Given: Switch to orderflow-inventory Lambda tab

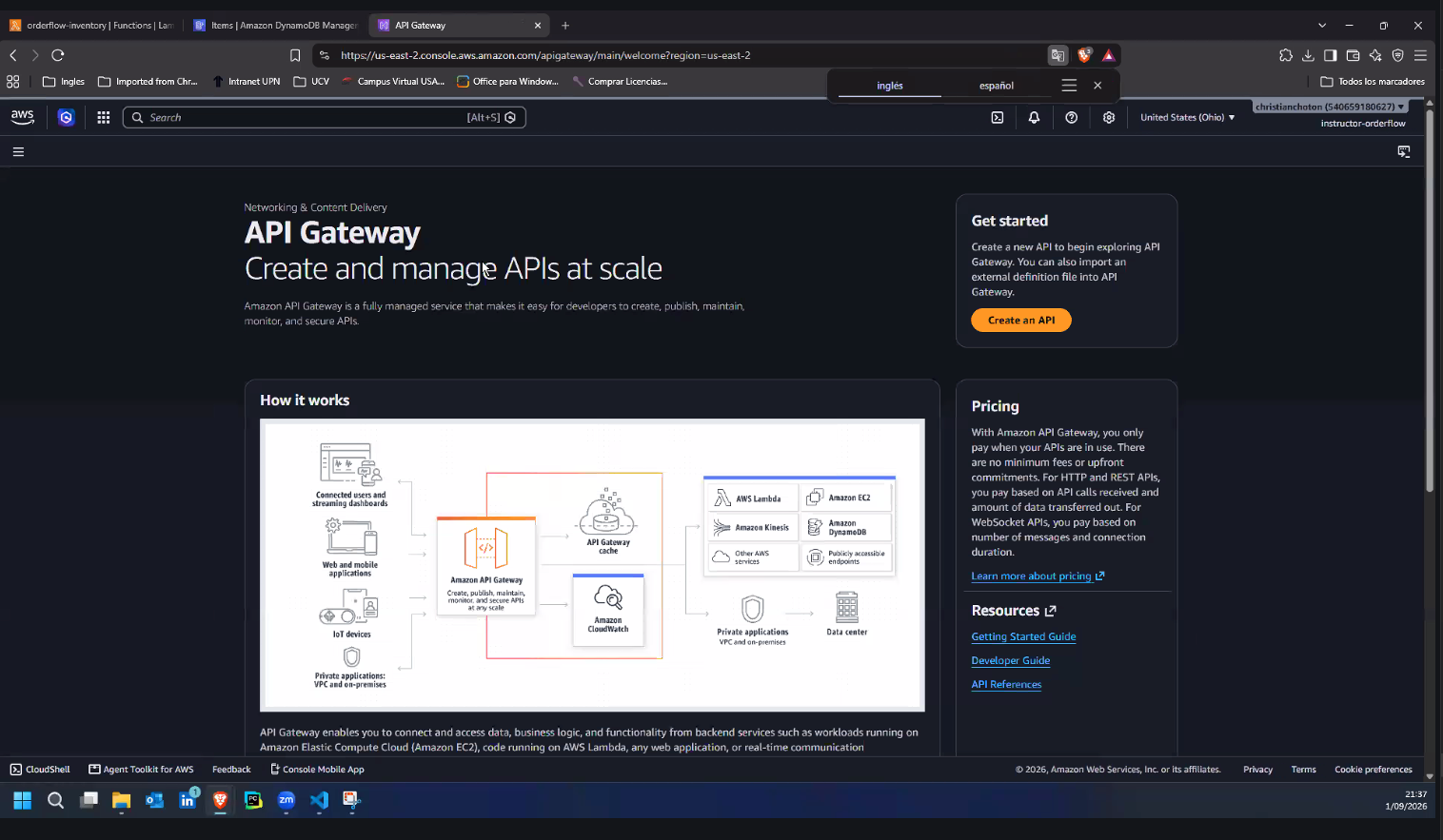Looking at the screenshot, I should click(91, 26).
